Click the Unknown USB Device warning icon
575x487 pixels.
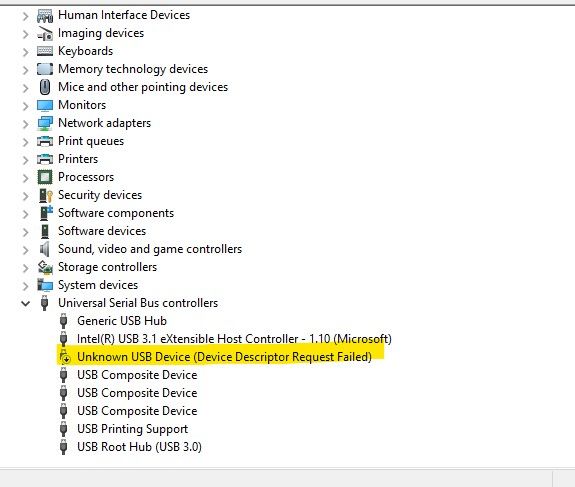pyautogui.click(x=65, y=357)
